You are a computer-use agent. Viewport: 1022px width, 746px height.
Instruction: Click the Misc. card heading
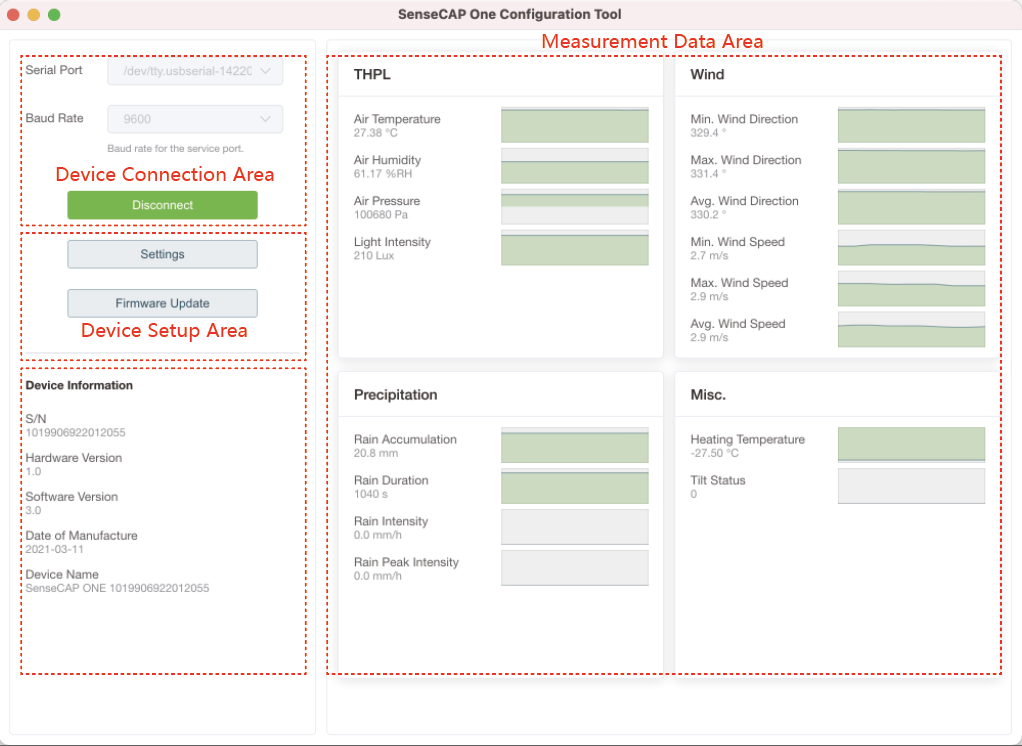(x=708, y=395)
